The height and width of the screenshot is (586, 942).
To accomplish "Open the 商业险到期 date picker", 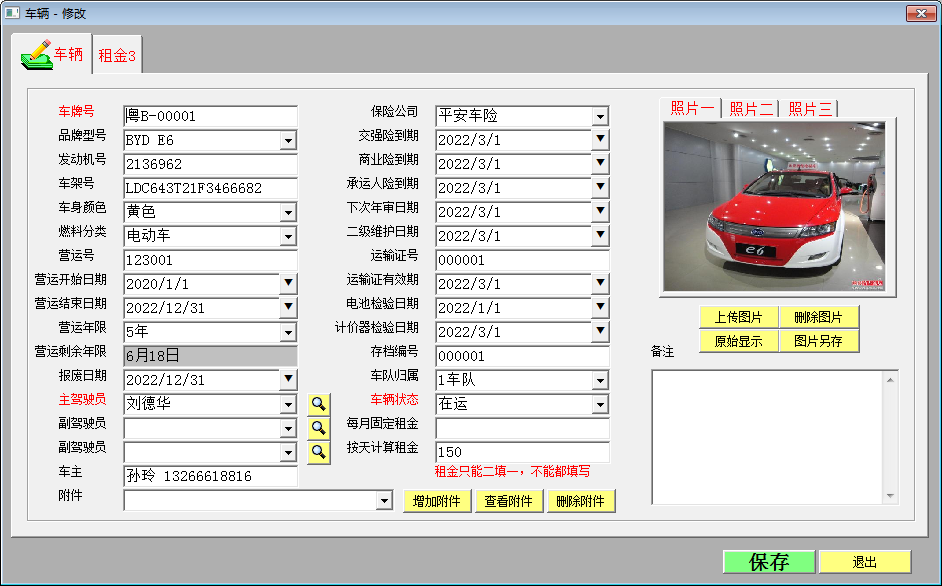I will point(600,163).
